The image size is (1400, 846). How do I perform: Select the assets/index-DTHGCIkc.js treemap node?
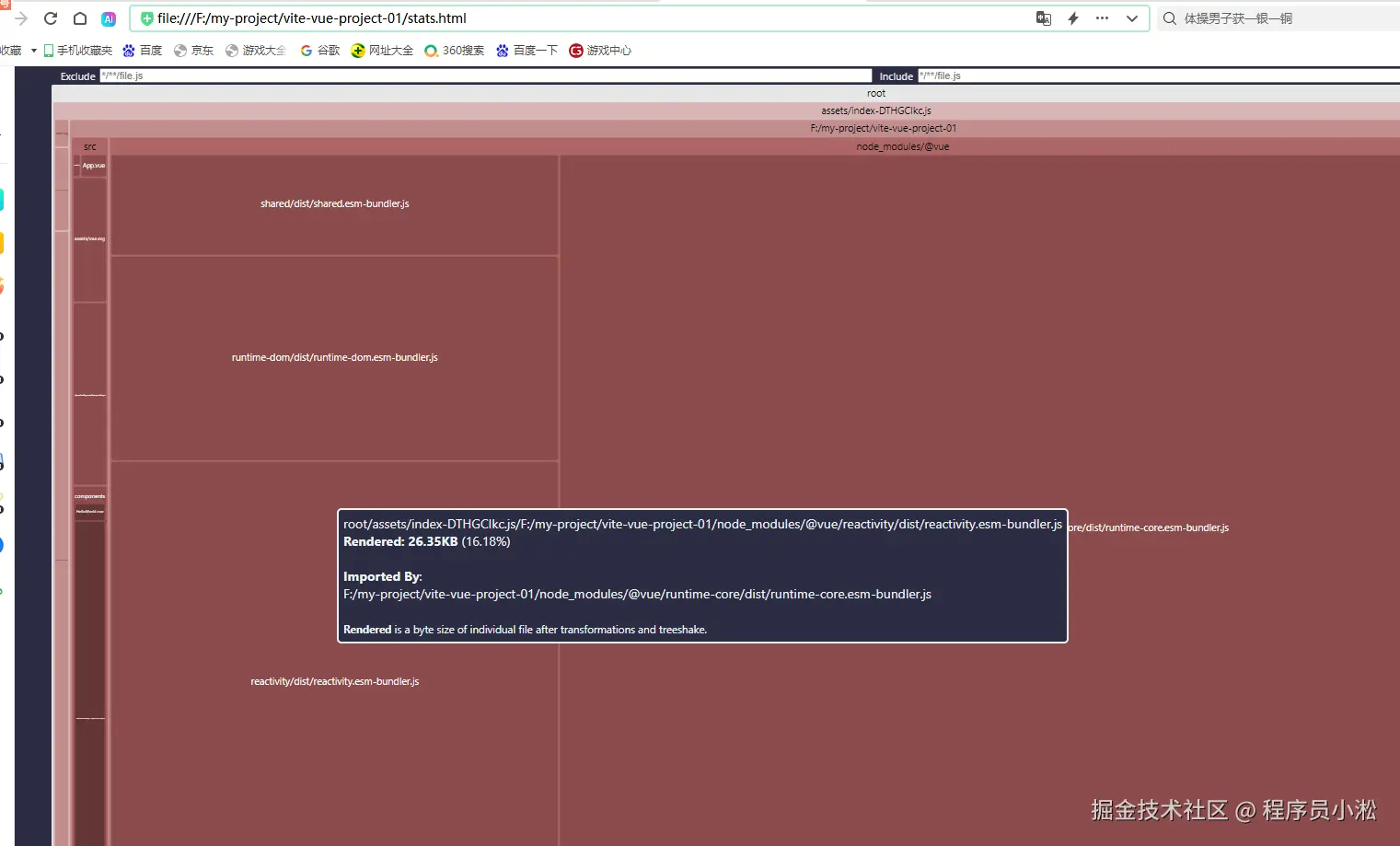(x=876, y=110)
